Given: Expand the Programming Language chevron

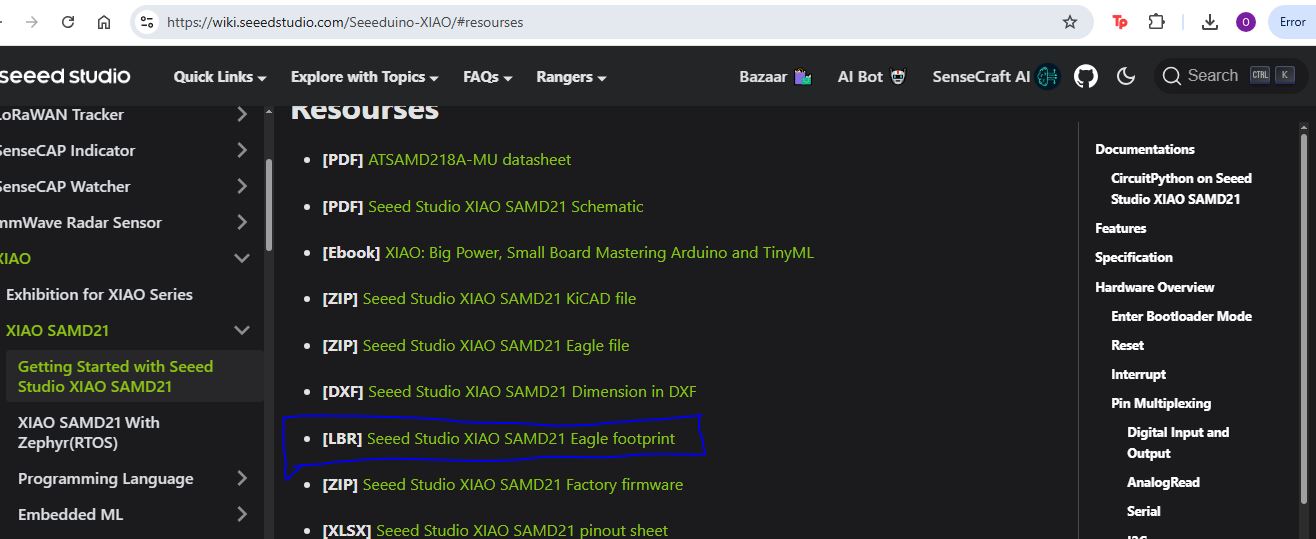Looking at the screenshot, I should (x=242, y=478).
